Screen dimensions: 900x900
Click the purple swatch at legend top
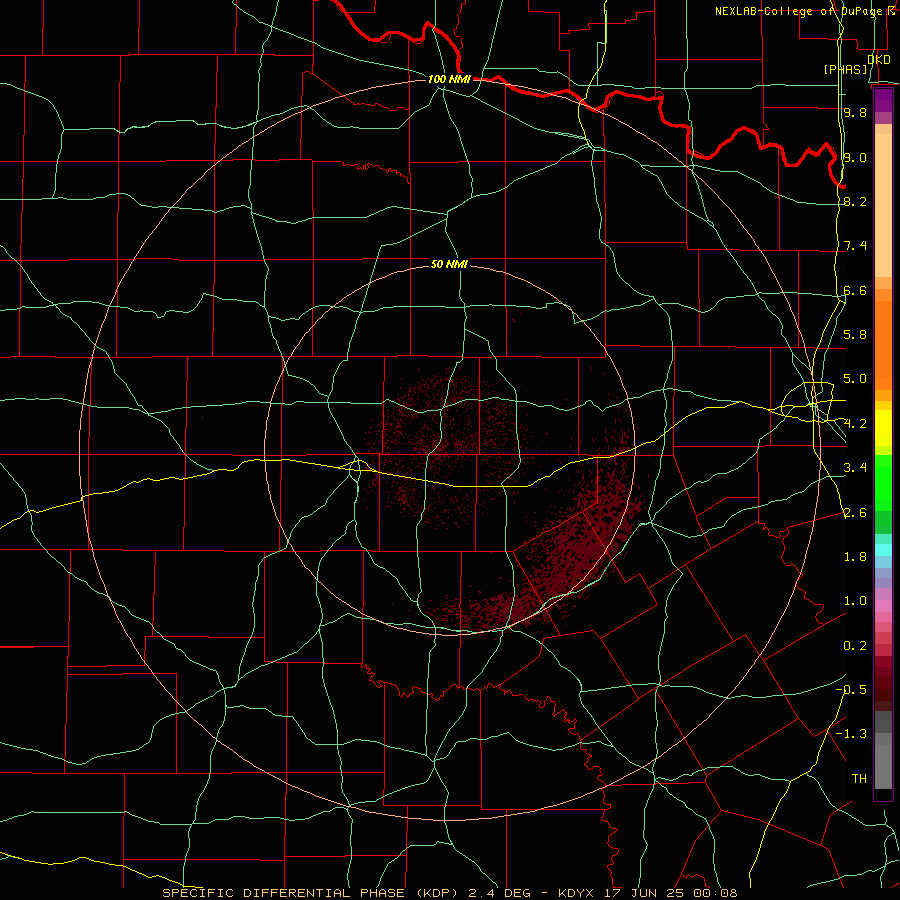click(883, 100)
